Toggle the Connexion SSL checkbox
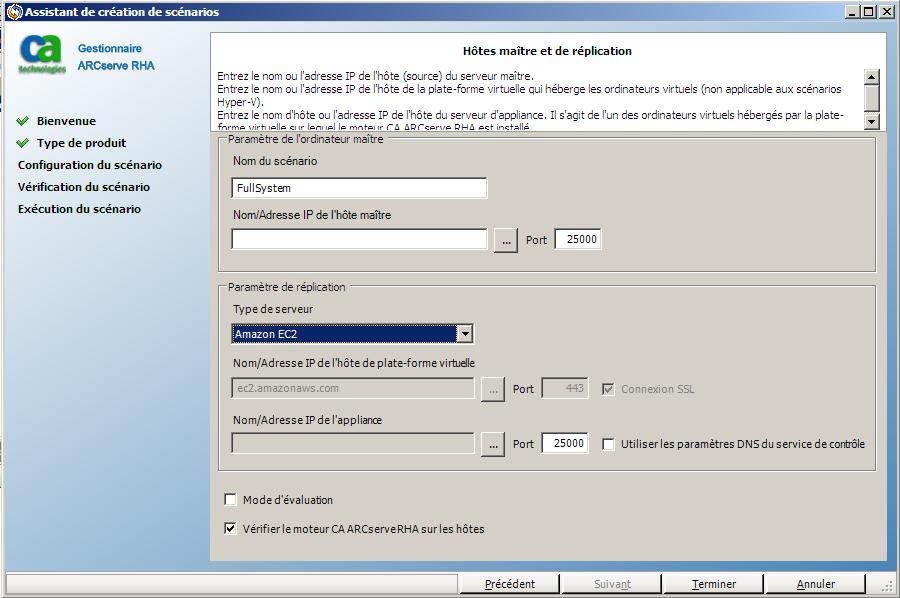 coord(608,389)
